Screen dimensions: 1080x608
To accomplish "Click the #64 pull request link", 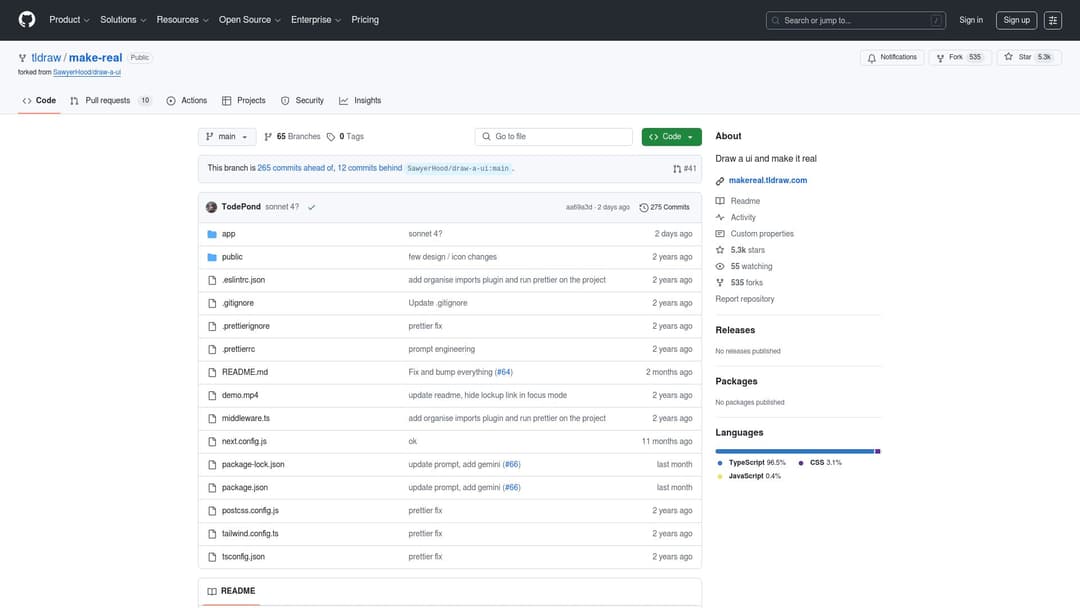I will click(x=503, y=373).
